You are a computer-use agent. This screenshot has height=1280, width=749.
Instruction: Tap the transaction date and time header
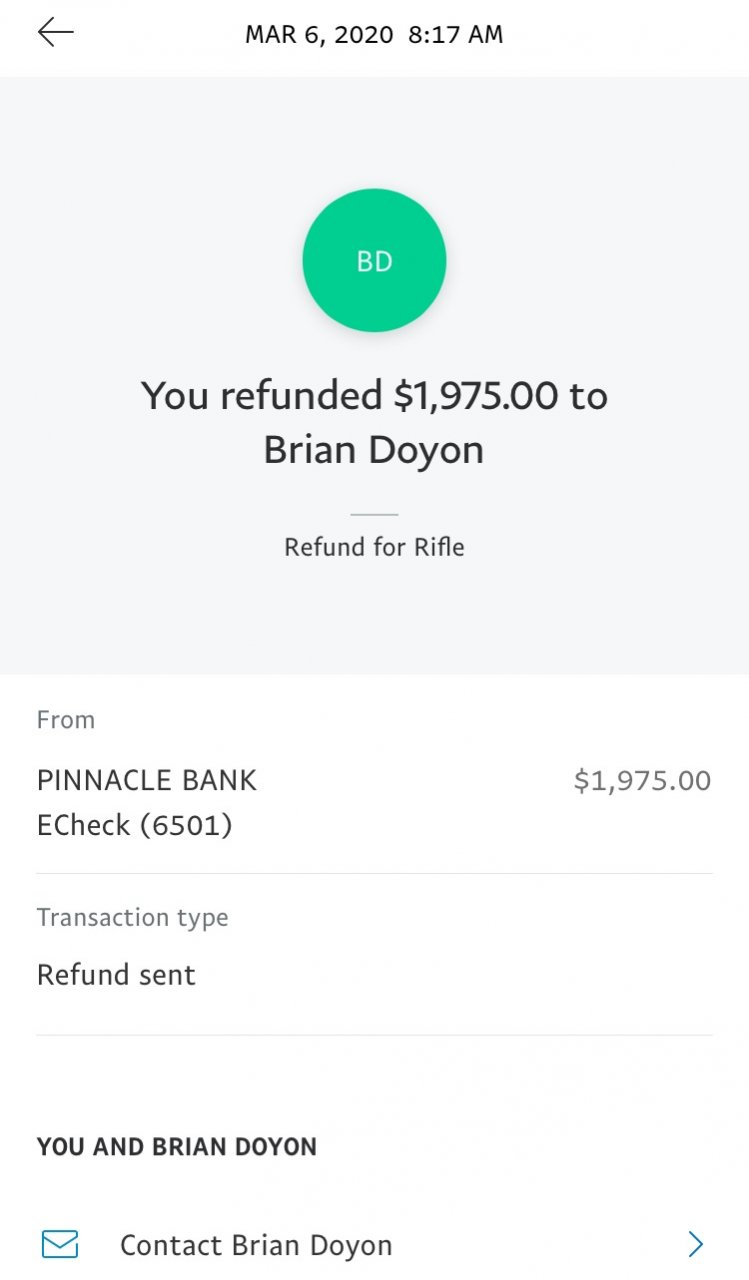point(374,35)
